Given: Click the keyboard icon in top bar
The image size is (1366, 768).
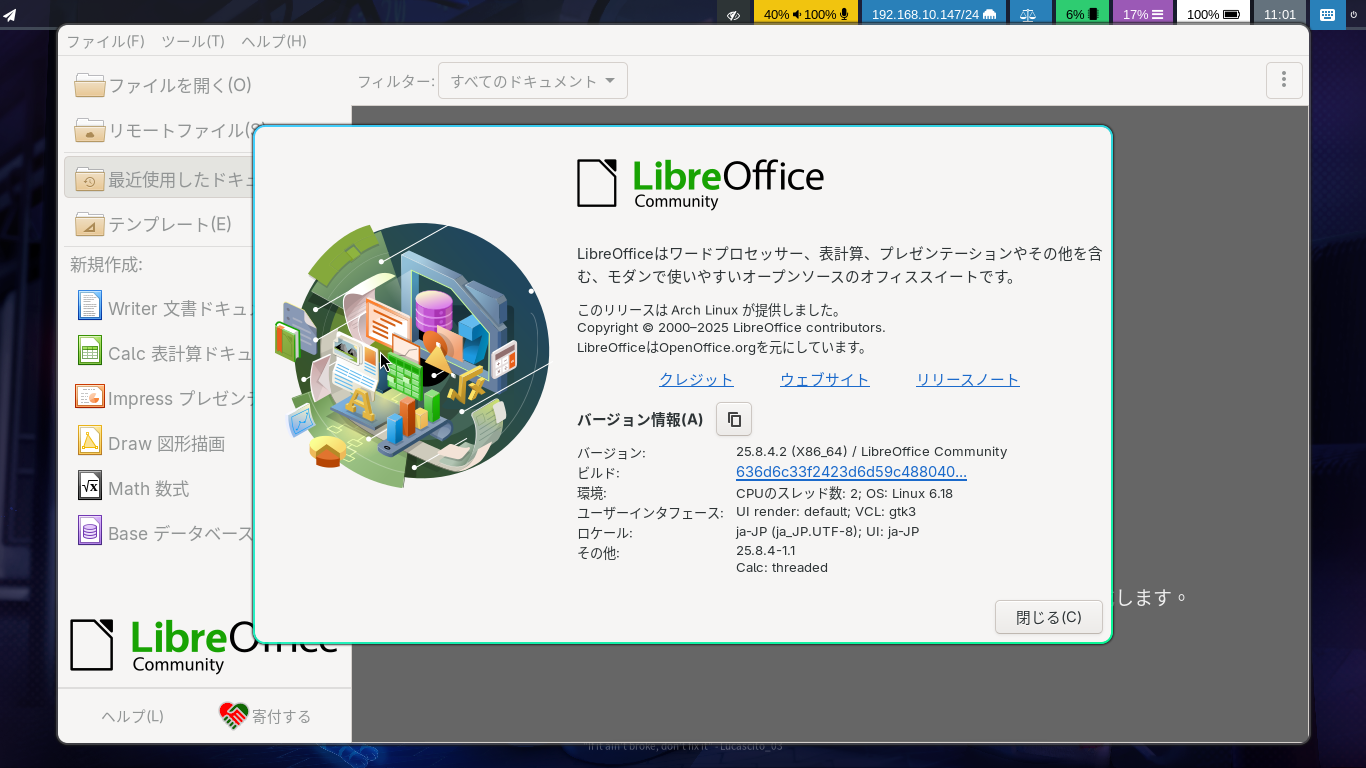Looking at the screenshot, I should pyautogui.click(x=1327, y=14).
